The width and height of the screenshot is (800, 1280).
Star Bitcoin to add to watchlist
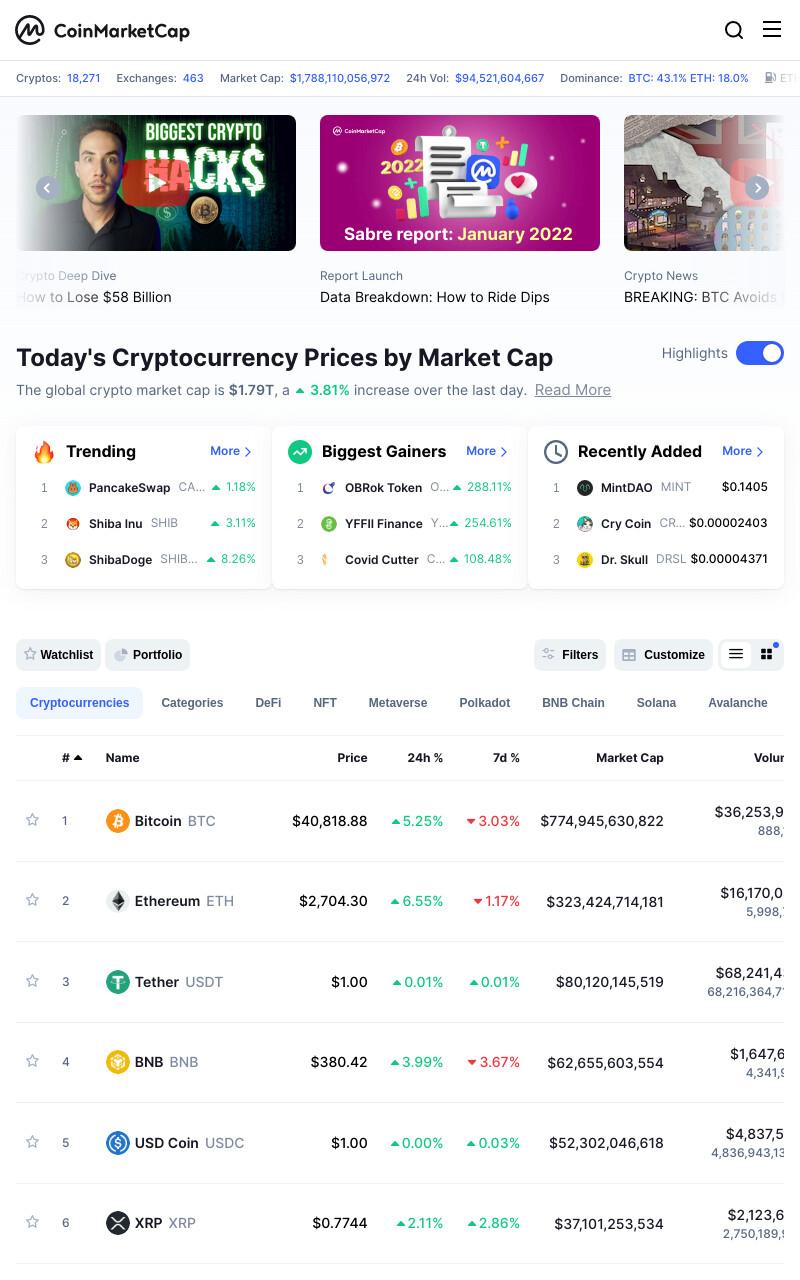coord(32,820)
